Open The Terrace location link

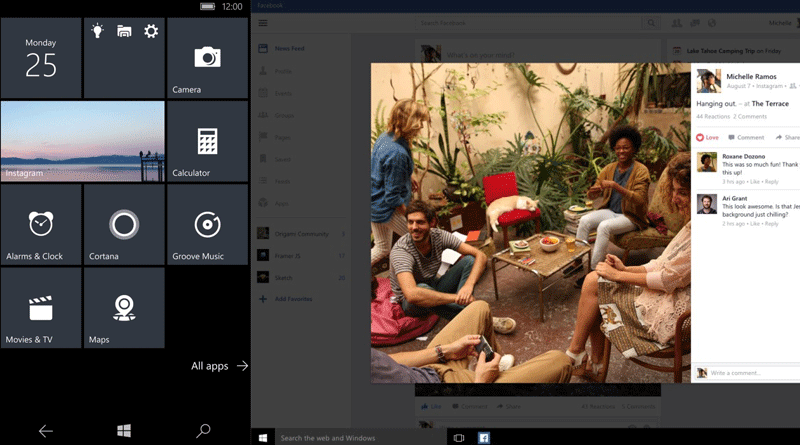[x=770, y=104]
